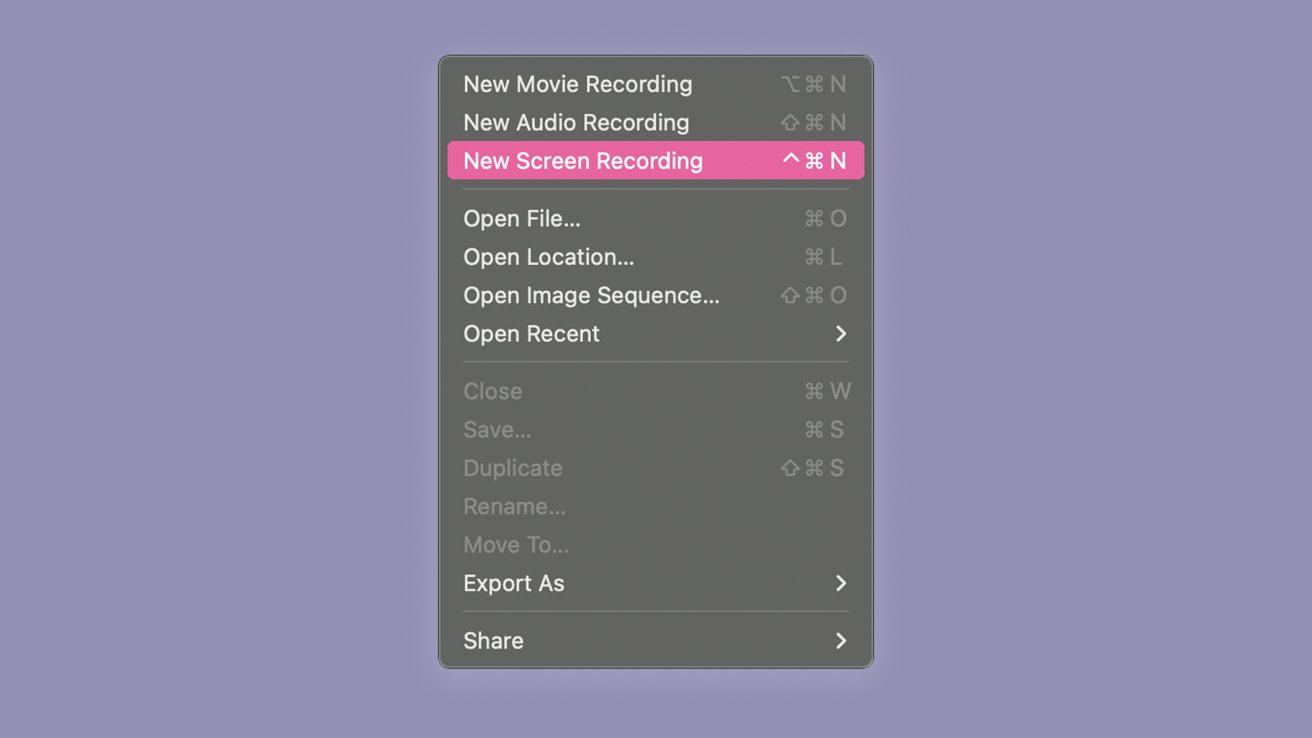Select Open Image Sequence...
This screenshot has height=738, width=1312.
590,295
